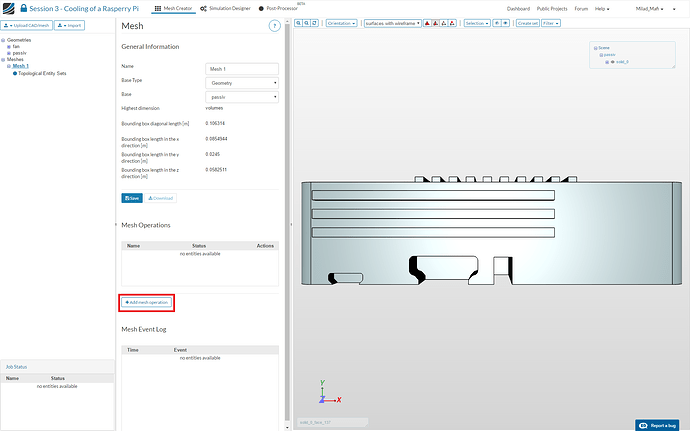Open the Upload CAD/mesh dropdown button
The image size is (690, 431).
point(26,26)
